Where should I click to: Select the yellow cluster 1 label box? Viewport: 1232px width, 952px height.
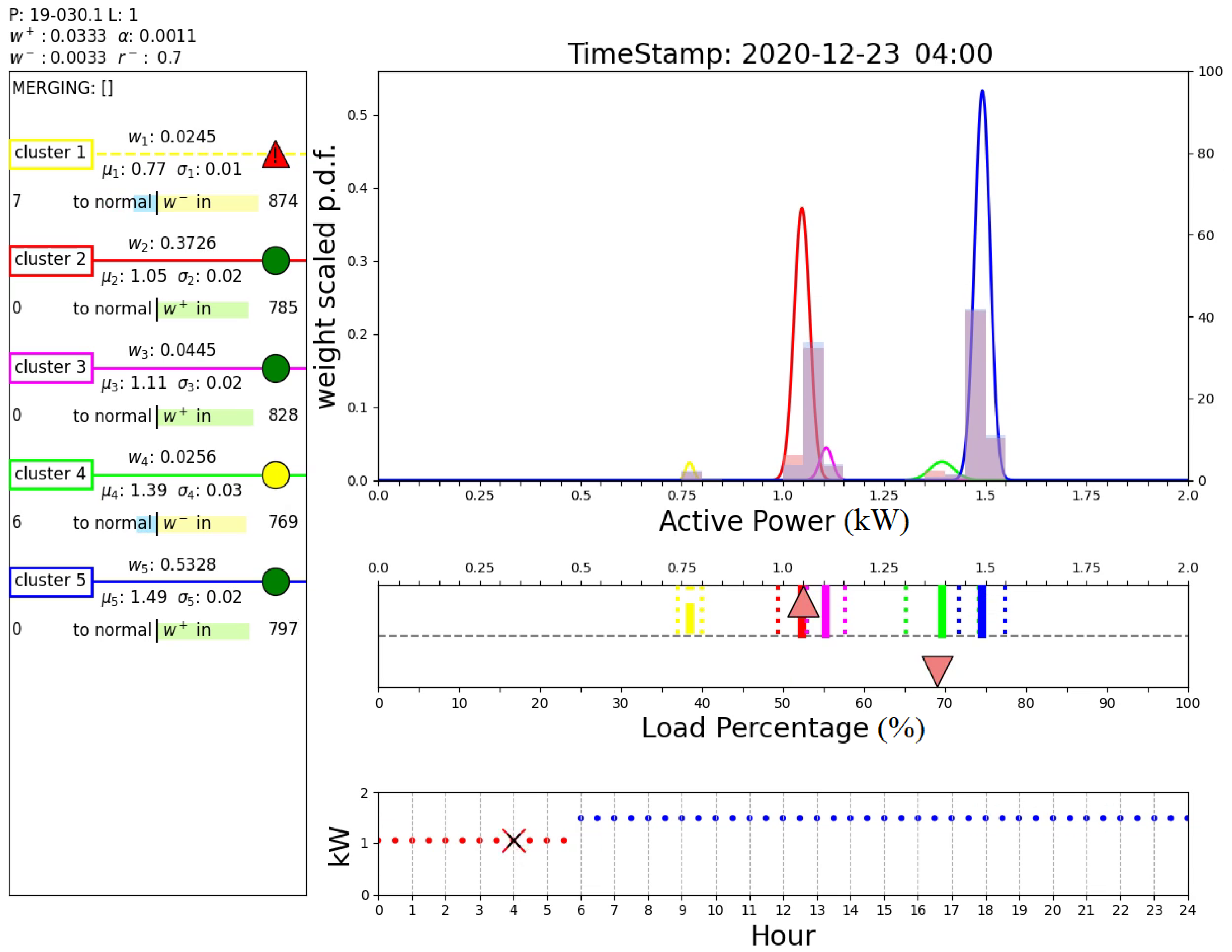(51, 154)
